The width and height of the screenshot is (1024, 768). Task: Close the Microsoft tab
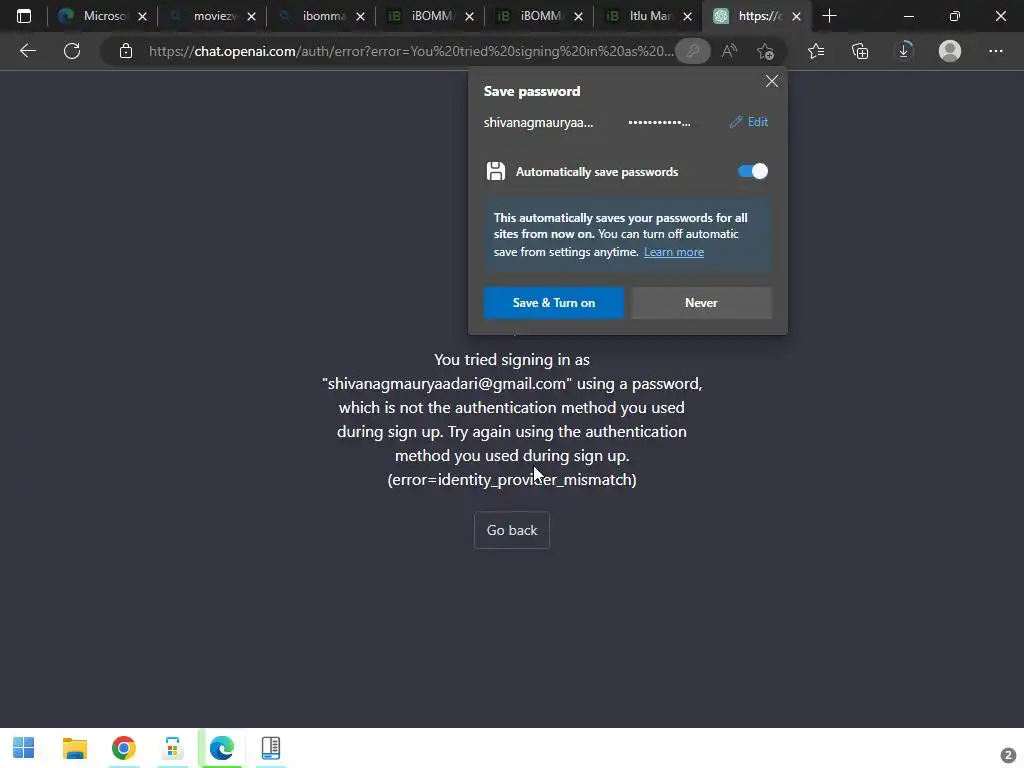142,17
